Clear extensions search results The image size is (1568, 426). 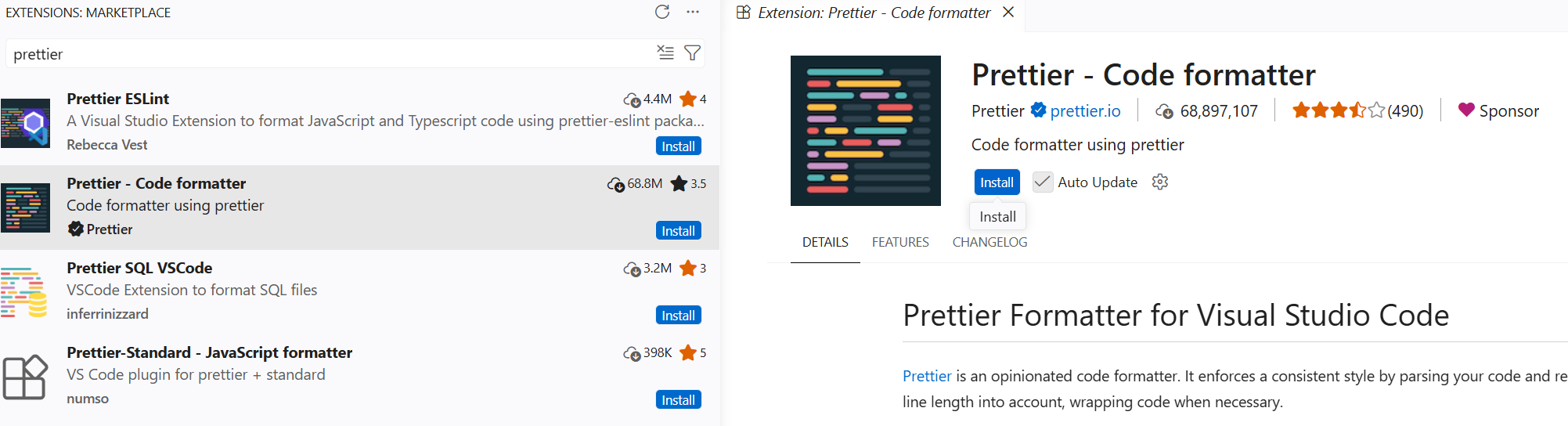point(665,52)
